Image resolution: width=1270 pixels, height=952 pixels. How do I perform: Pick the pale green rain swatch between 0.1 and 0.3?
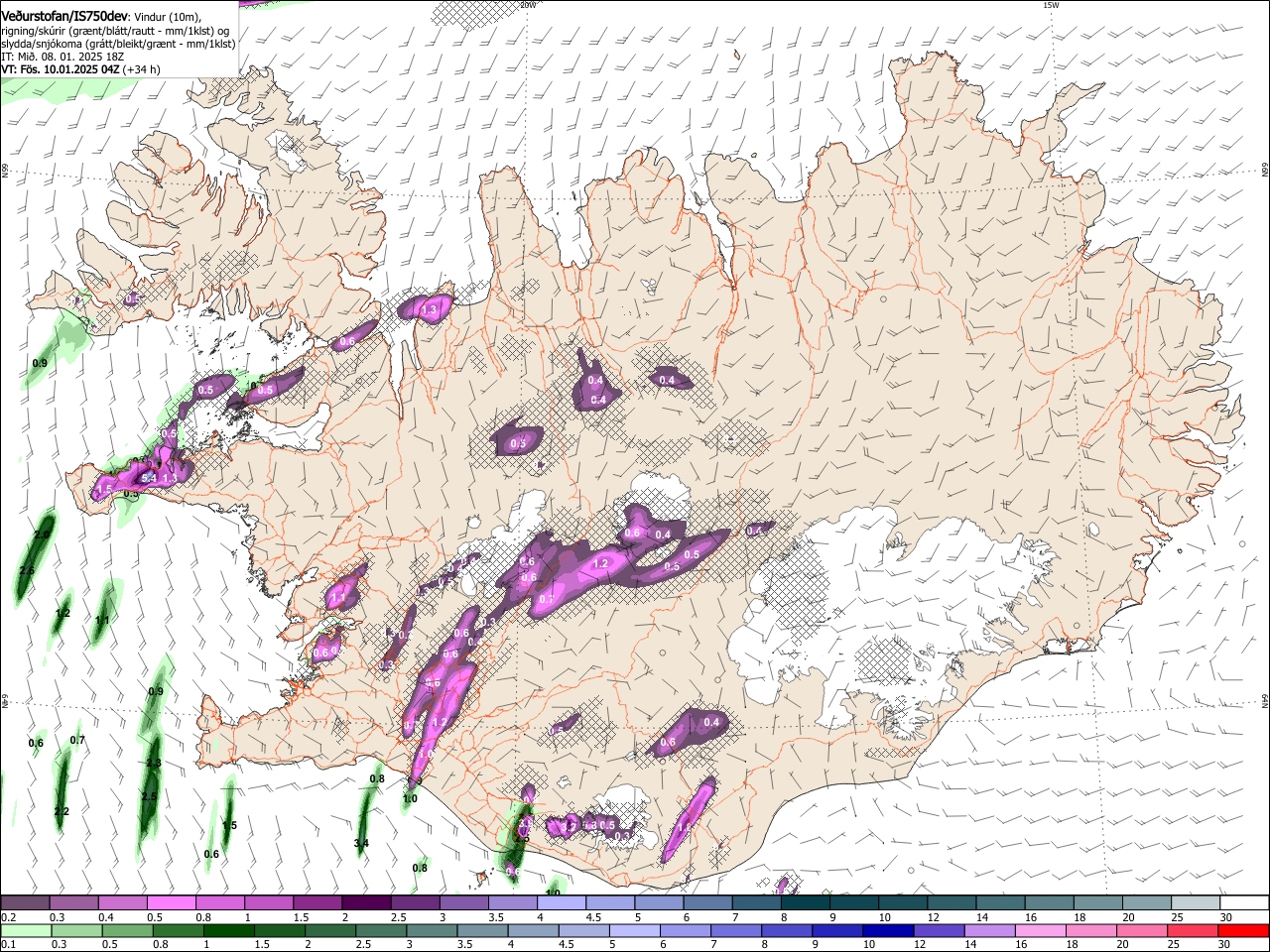tap(24, 930)
